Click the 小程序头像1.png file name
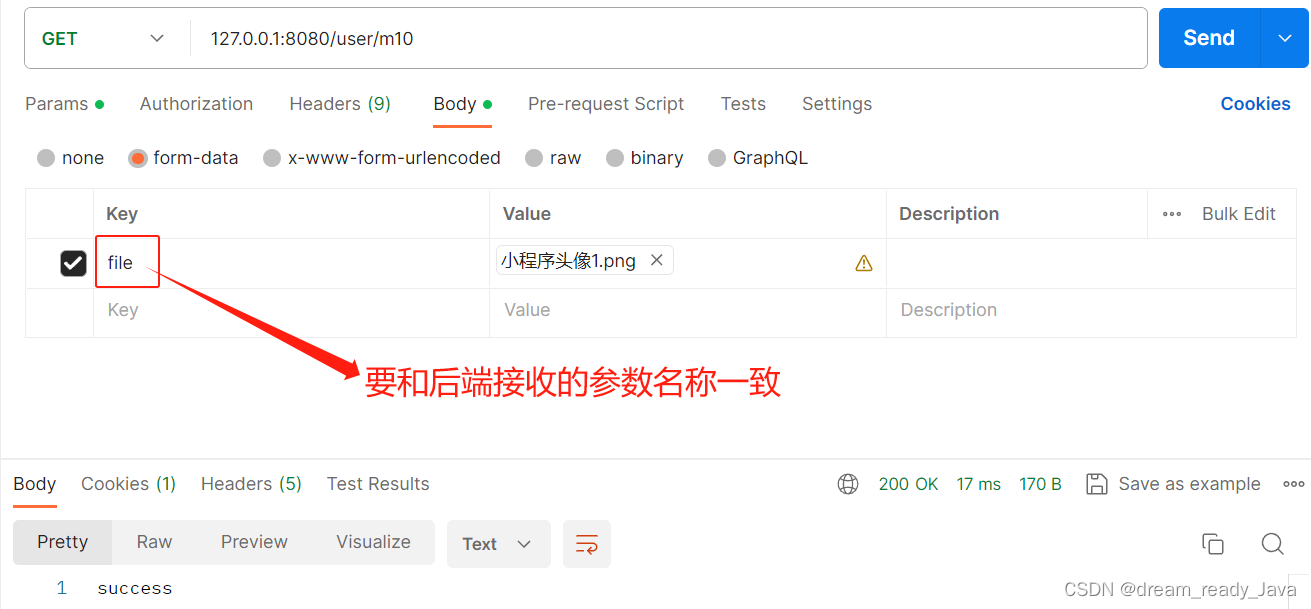Image resolution: width=1311 pixels, height=609 pixels. (569, 261)
